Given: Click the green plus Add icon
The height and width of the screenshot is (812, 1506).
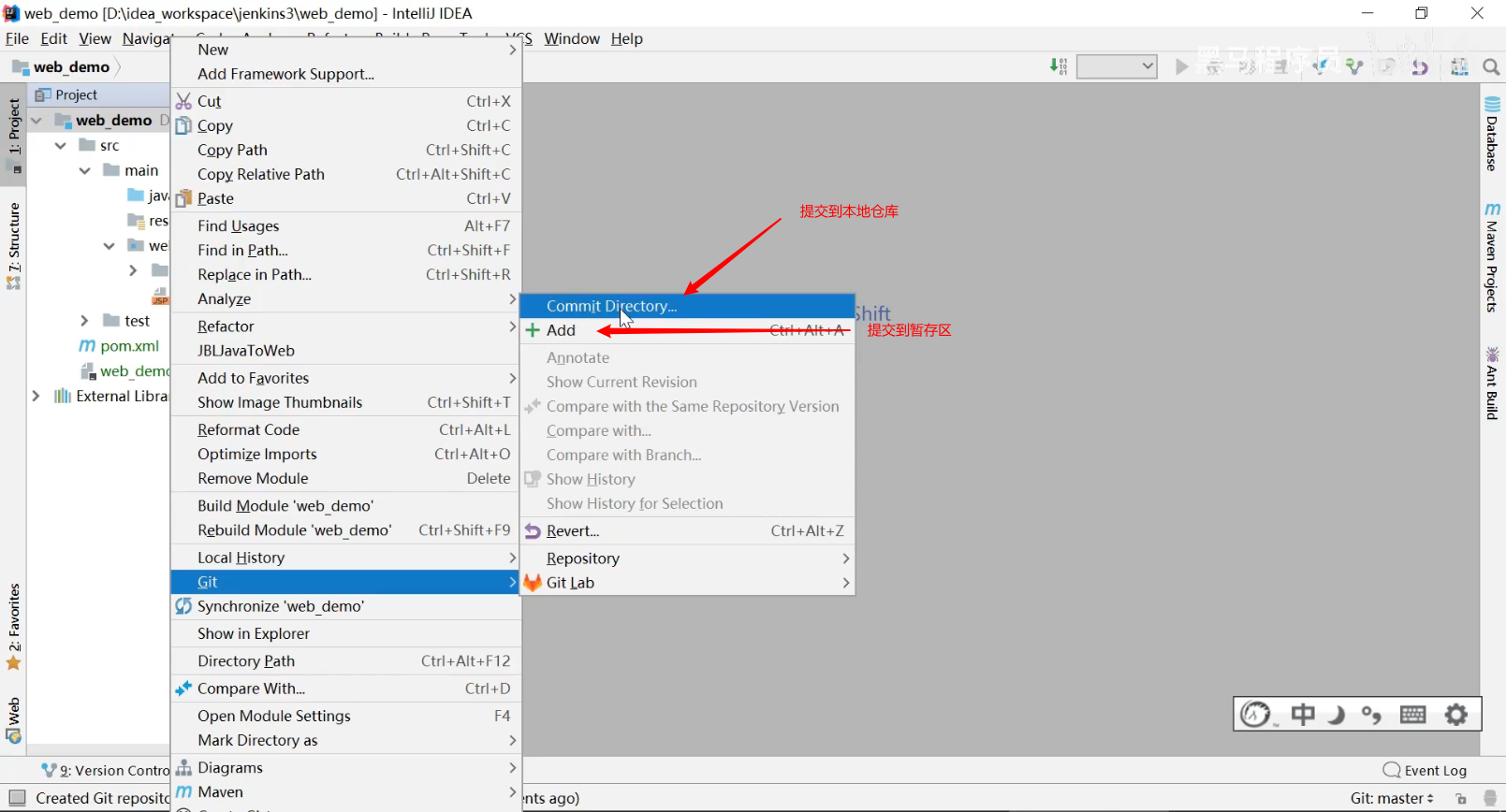Looking at the screenshot, I should 533,330.
